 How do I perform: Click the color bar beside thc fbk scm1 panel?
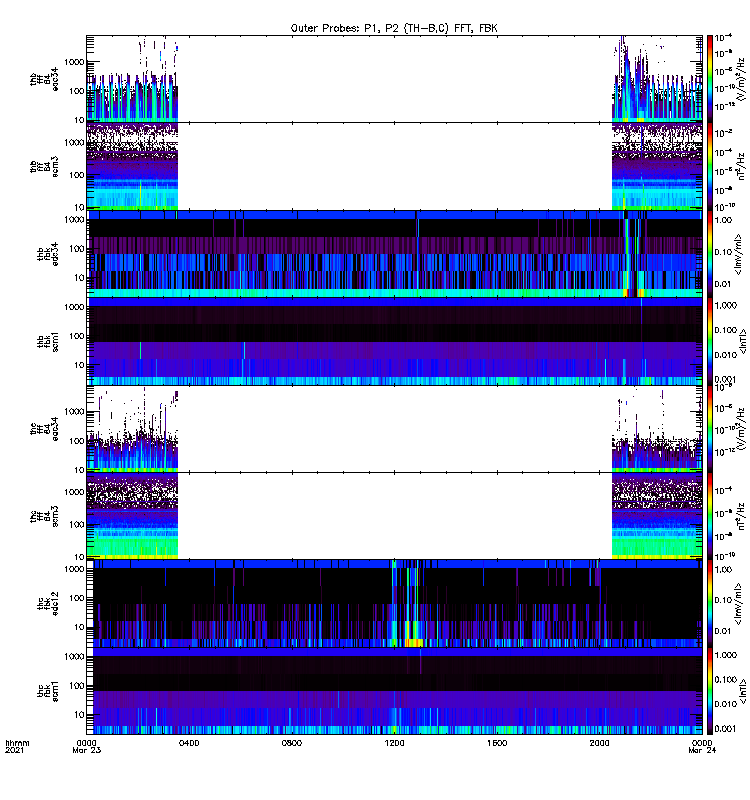click(x=710, y=691)
